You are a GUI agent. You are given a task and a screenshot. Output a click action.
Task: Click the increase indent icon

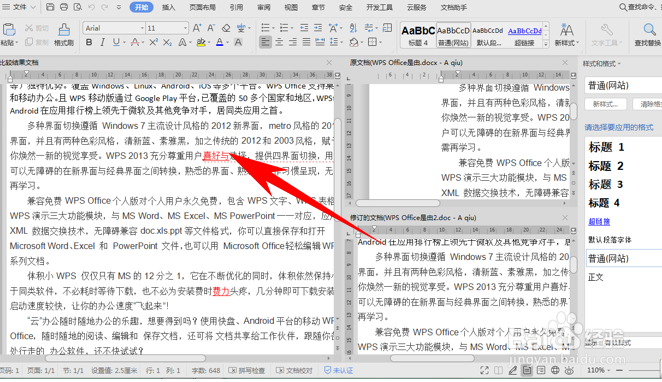click(x=318, y=28)
